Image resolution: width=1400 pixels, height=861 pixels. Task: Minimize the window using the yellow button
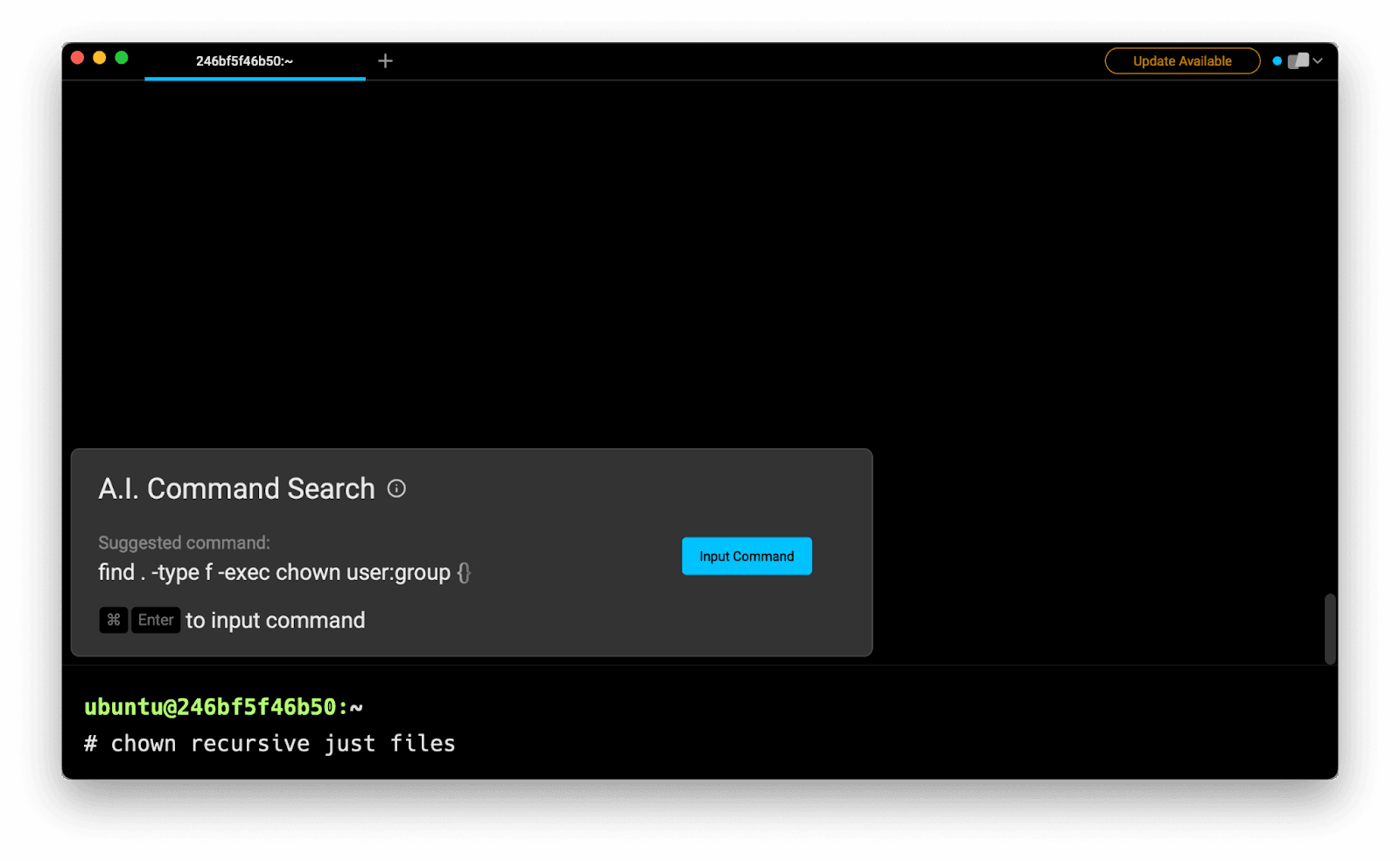tap(100, 58)
